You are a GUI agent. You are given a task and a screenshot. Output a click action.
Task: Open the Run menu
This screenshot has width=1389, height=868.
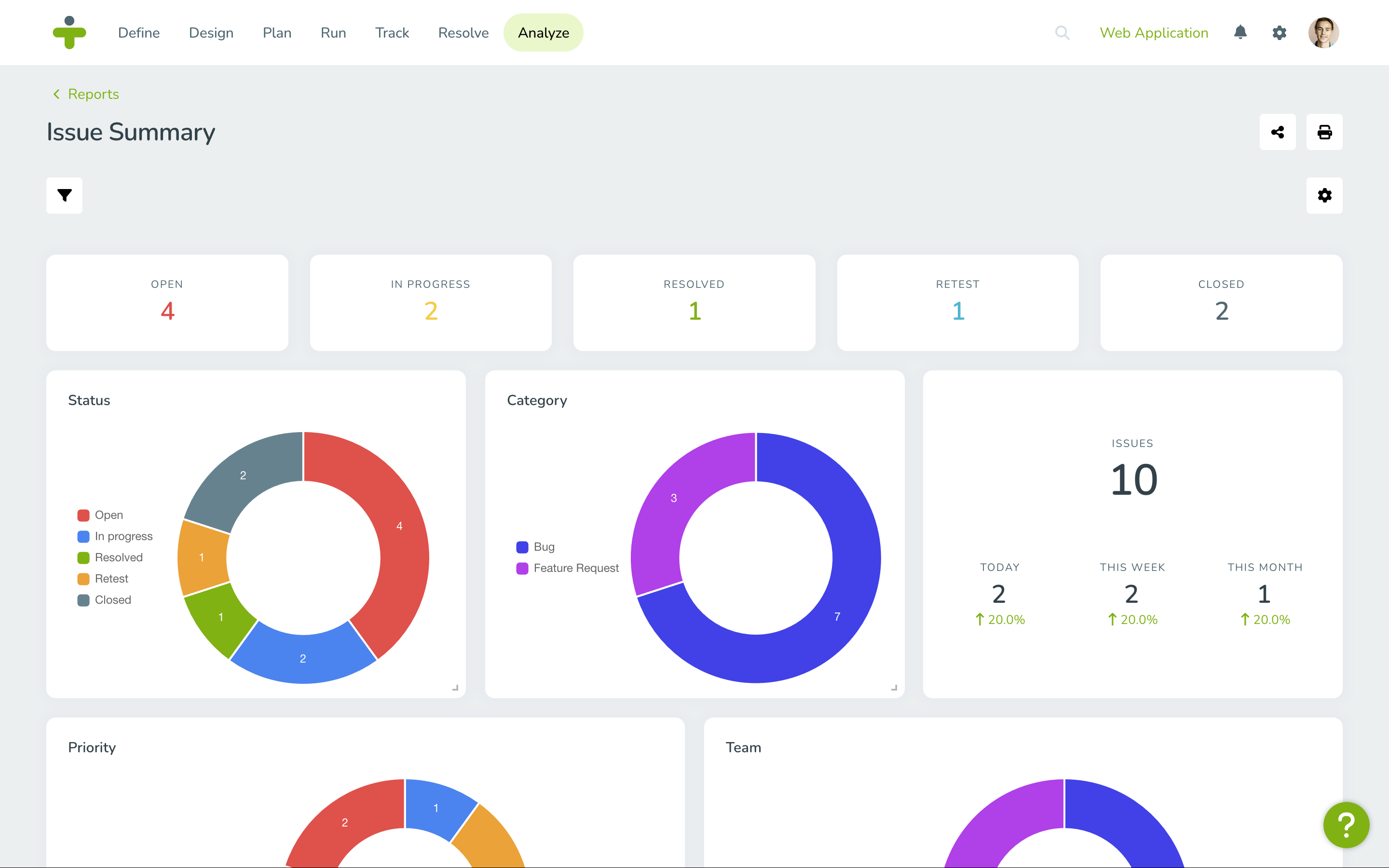[x=333, y=33]
